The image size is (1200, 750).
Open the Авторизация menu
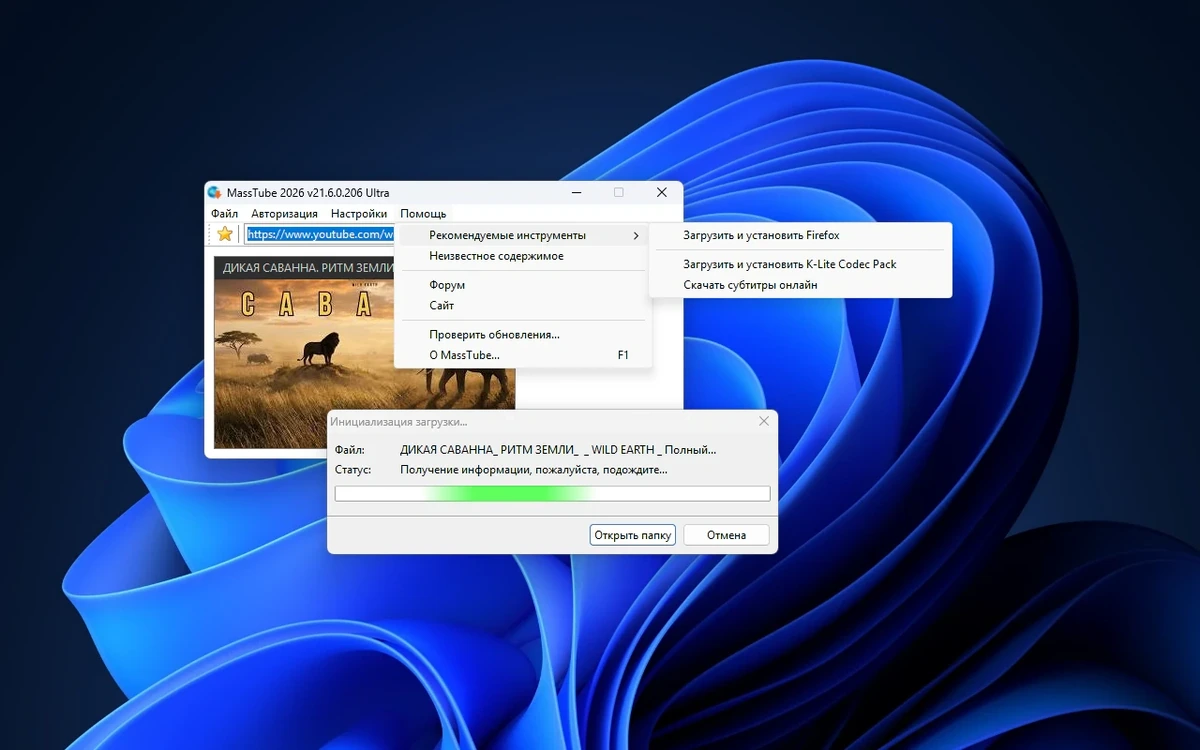284,213
